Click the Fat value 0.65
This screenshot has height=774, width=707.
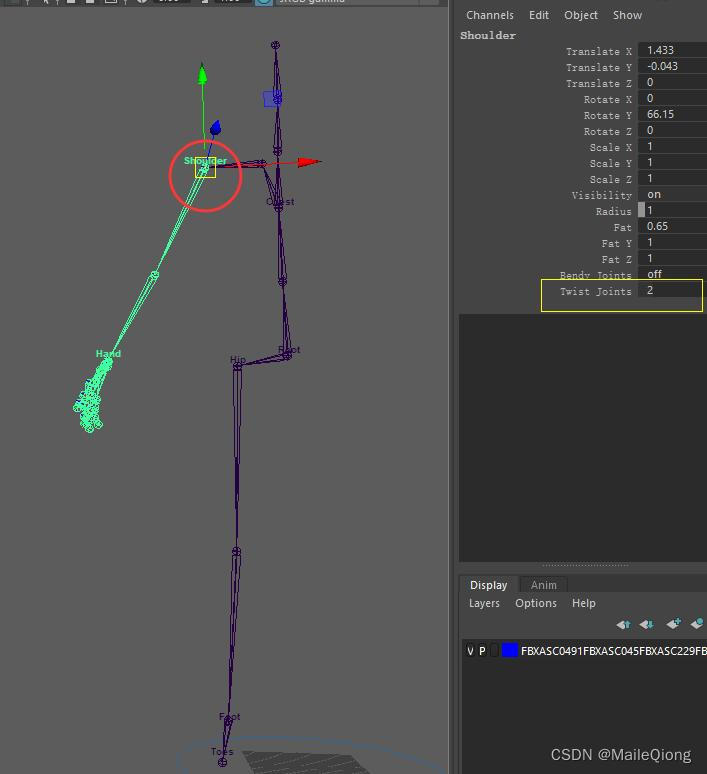672,227
